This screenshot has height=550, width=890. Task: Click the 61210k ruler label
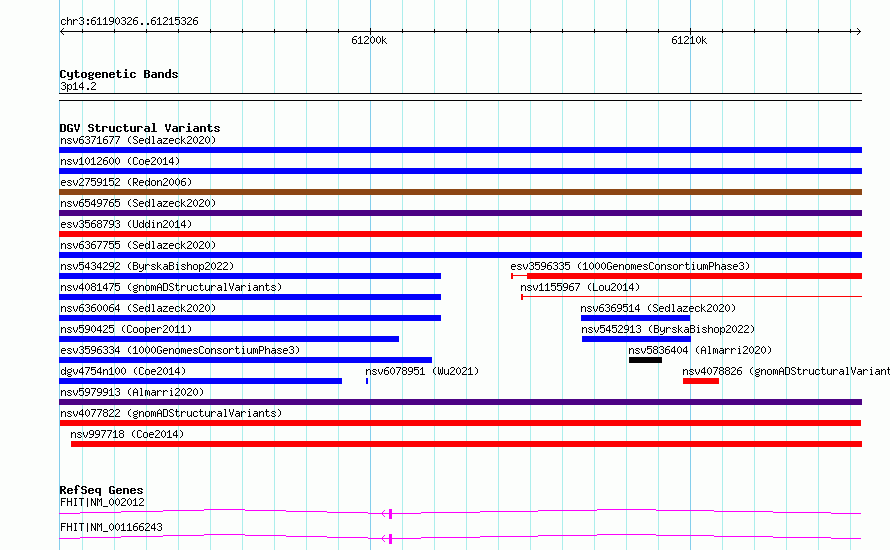pyautogui.click(x=689, y=40)
